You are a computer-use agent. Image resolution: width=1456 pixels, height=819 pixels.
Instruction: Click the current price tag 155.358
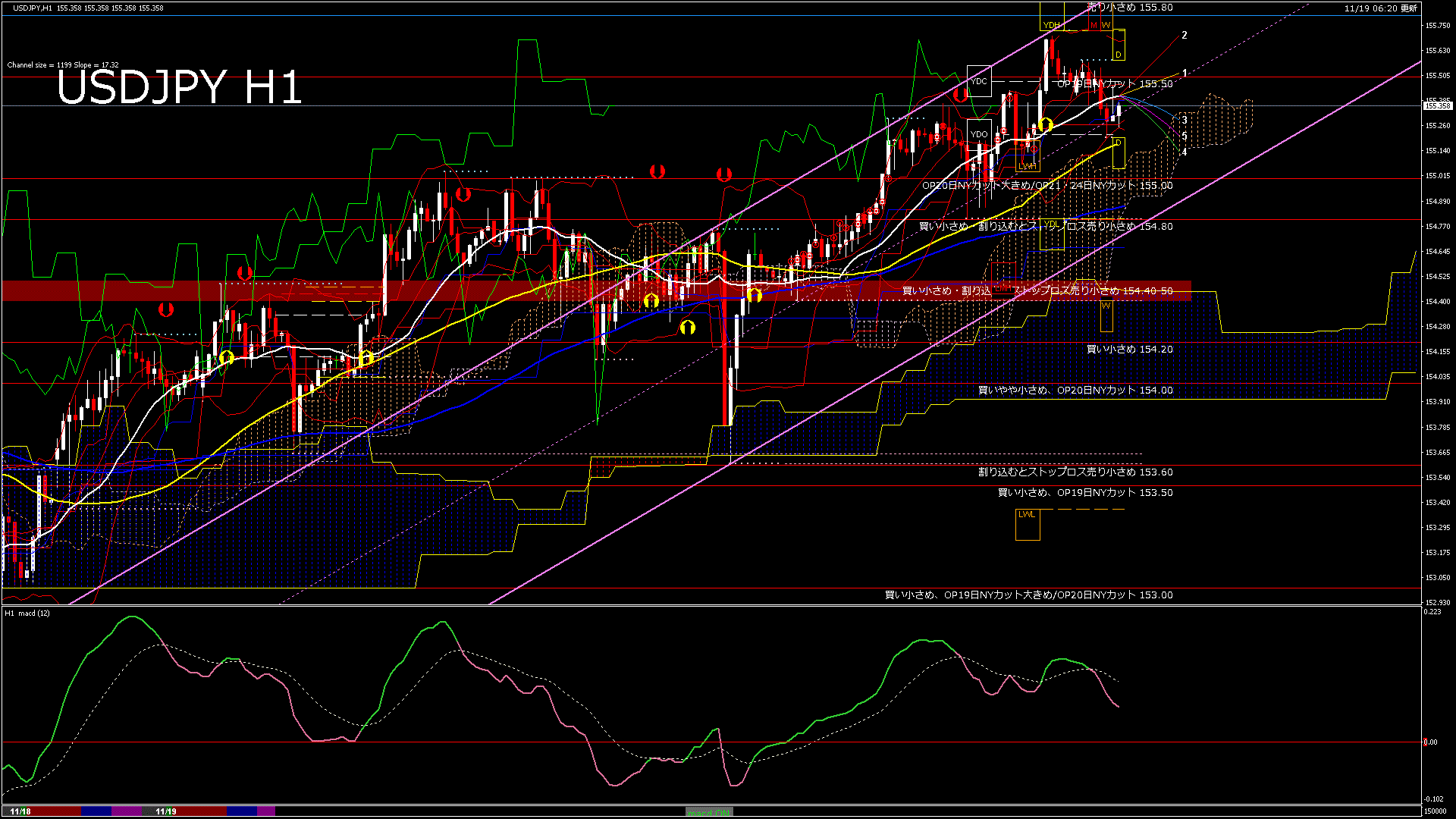(1439, 106)
